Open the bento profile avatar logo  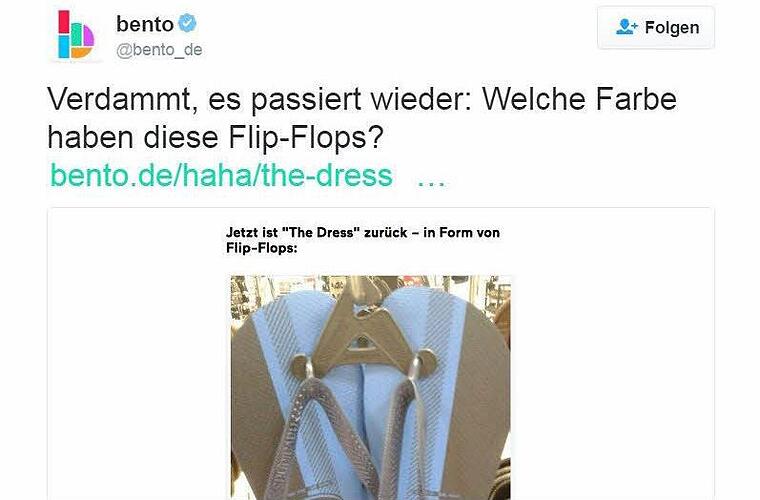click(75, 34)
